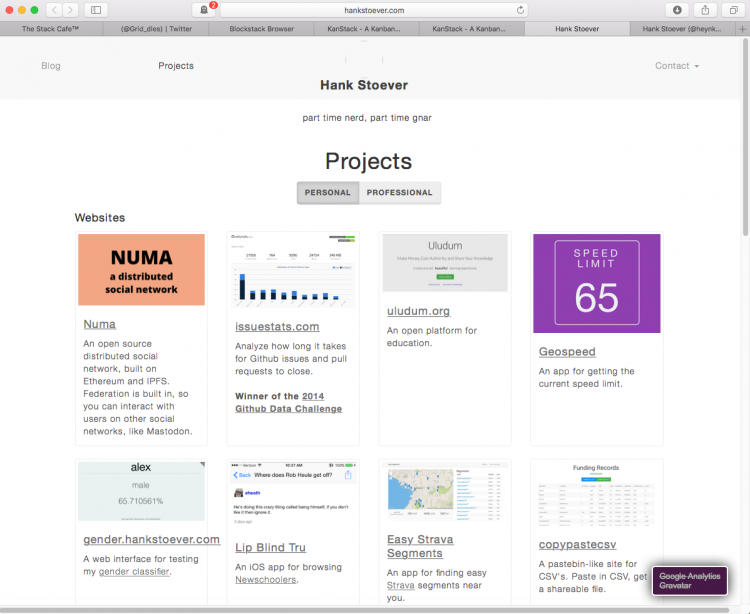Image resolution: width=750 pixels, height=614 pixels.
Task: Open the Funding Records thumbnail
Action: click(596, 495)
